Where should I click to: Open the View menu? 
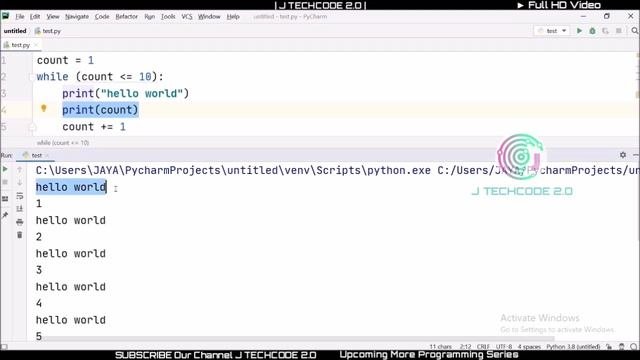tap(53, 16)
